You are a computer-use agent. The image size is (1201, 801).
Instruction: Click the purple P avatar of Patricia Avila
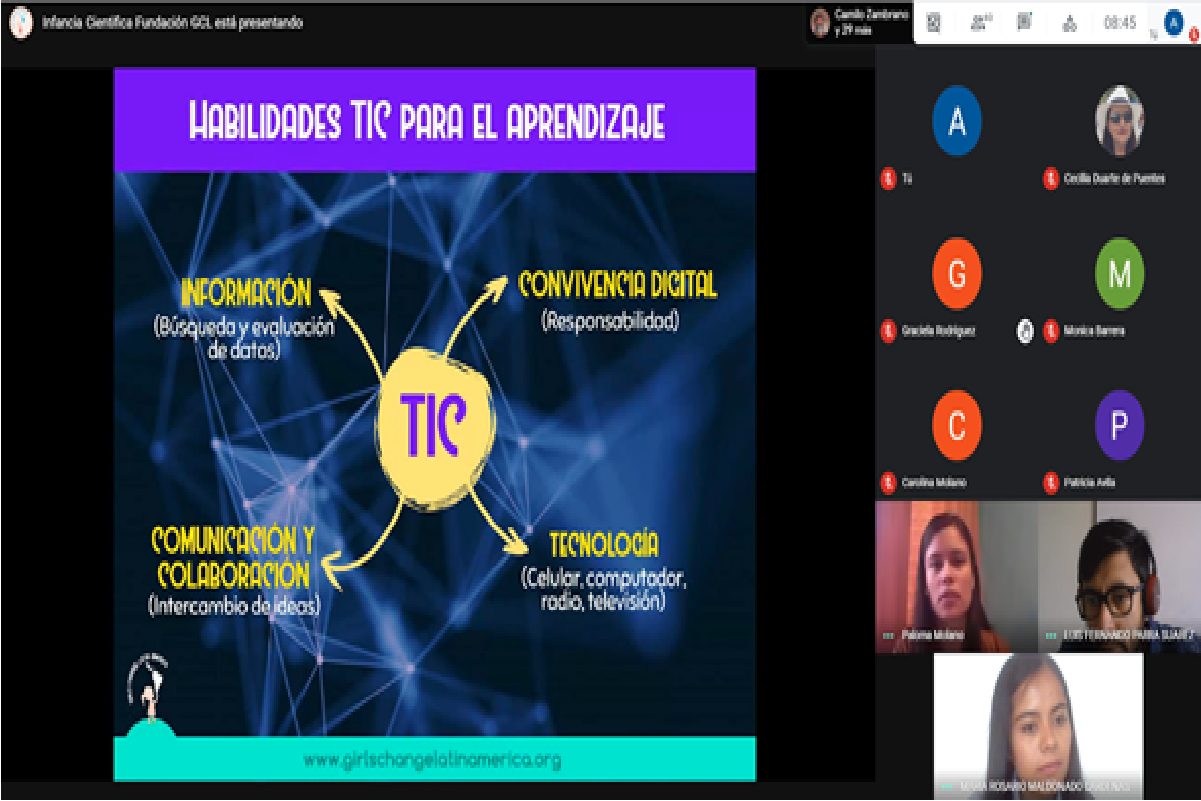(1119, 425)
